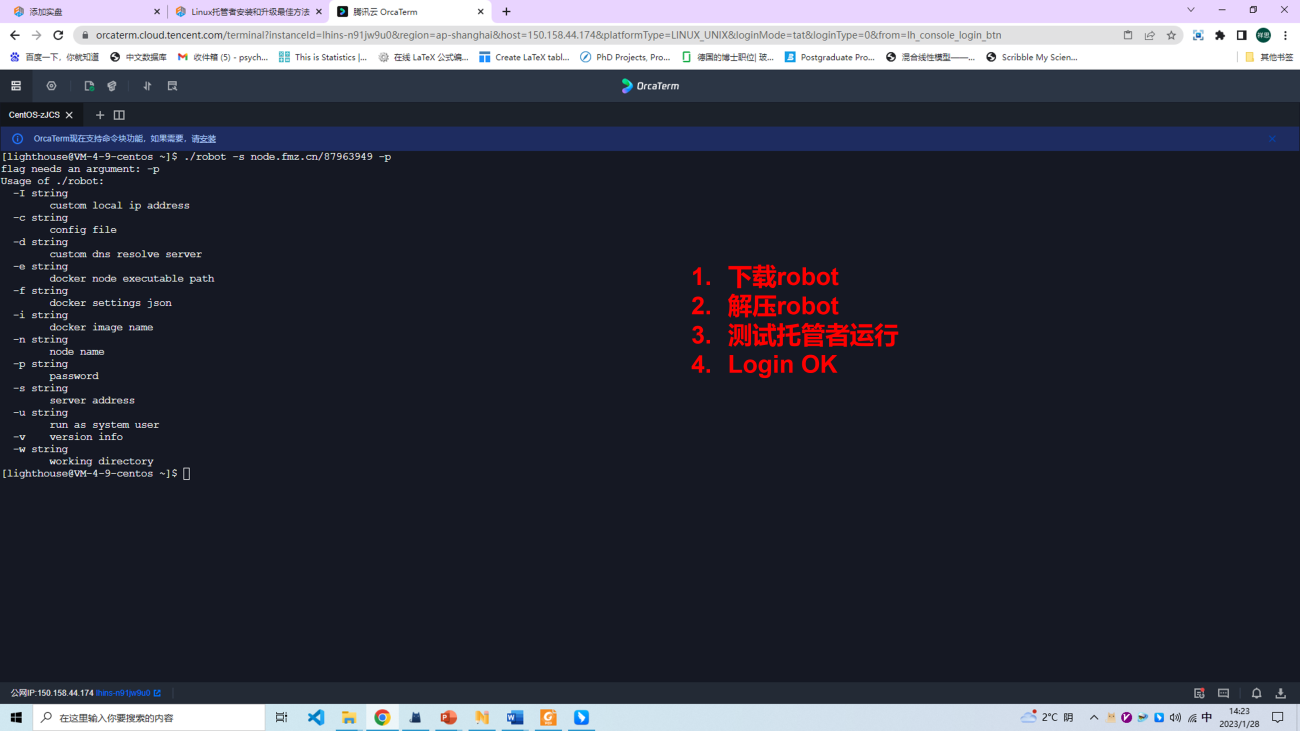The height and width of the screenshot is (731, 1300).
Task: Open PhD Projects bookmark
Action: pos(625,57)
